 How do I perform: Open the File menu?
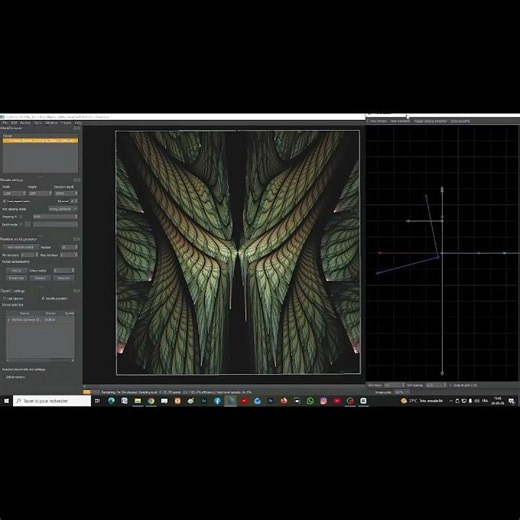(5, 123)
